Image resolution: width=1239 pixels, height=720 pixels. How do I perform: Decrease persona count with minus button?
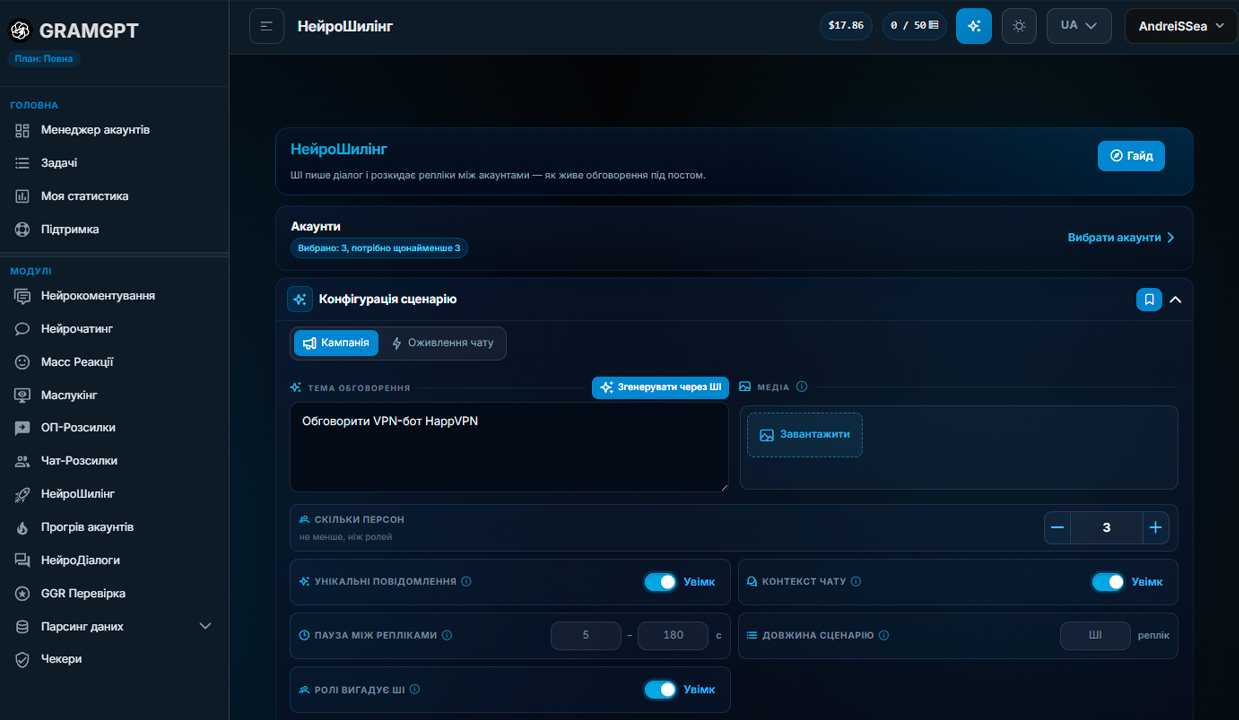pos(1057,527)
